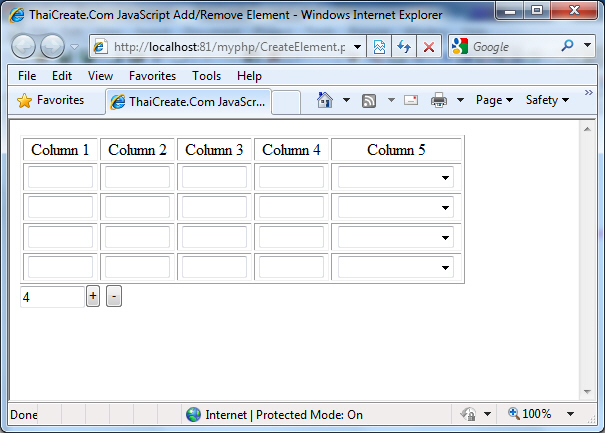Viewport: 605px width, 433px height.
Task: Open the search provider dropdown arrow
Action: point(587,46)
